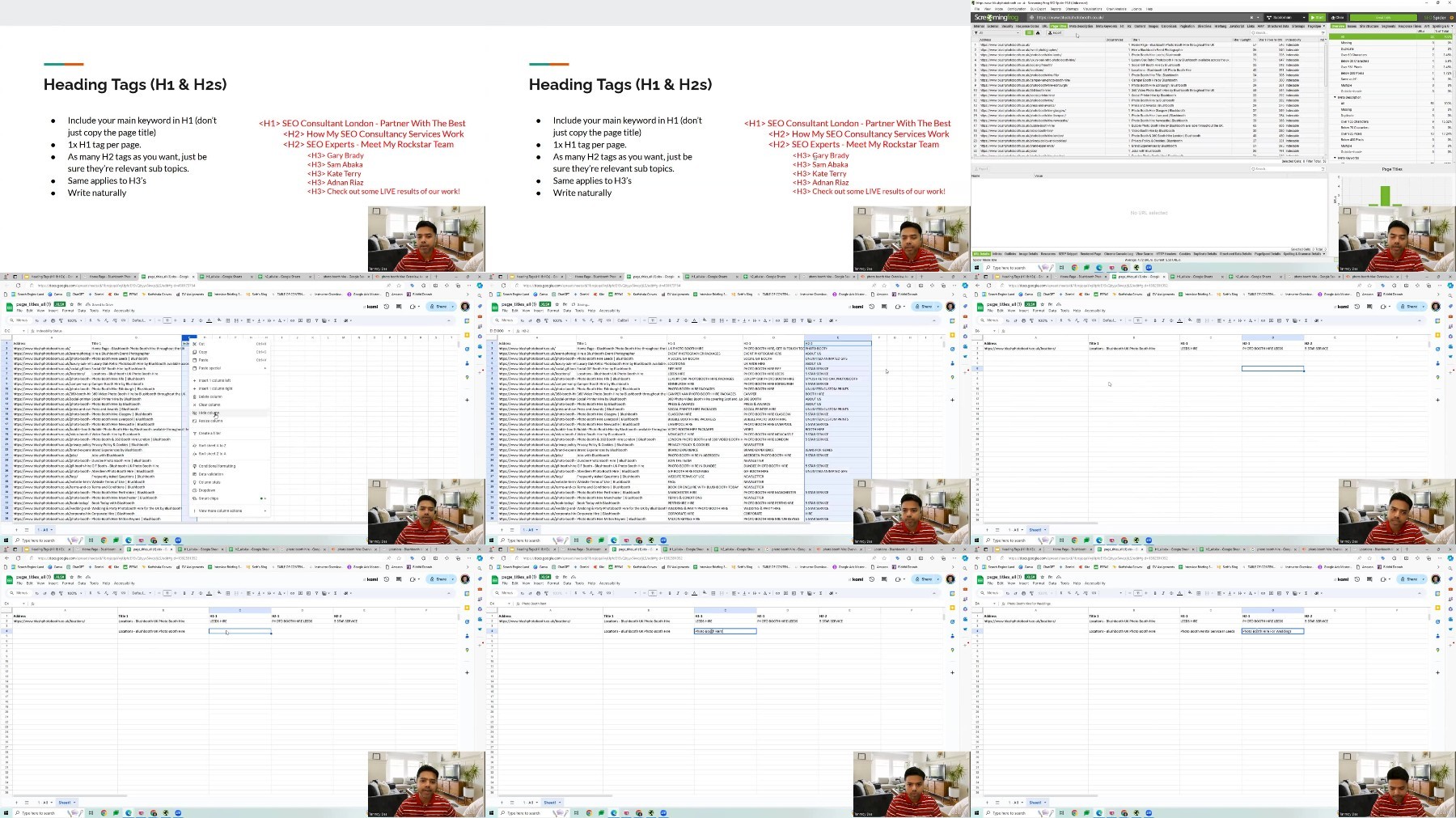Open Share dropdown arrow in context-menu Sheets frame
Viewport: 1456px width, 818px height.
454,307
